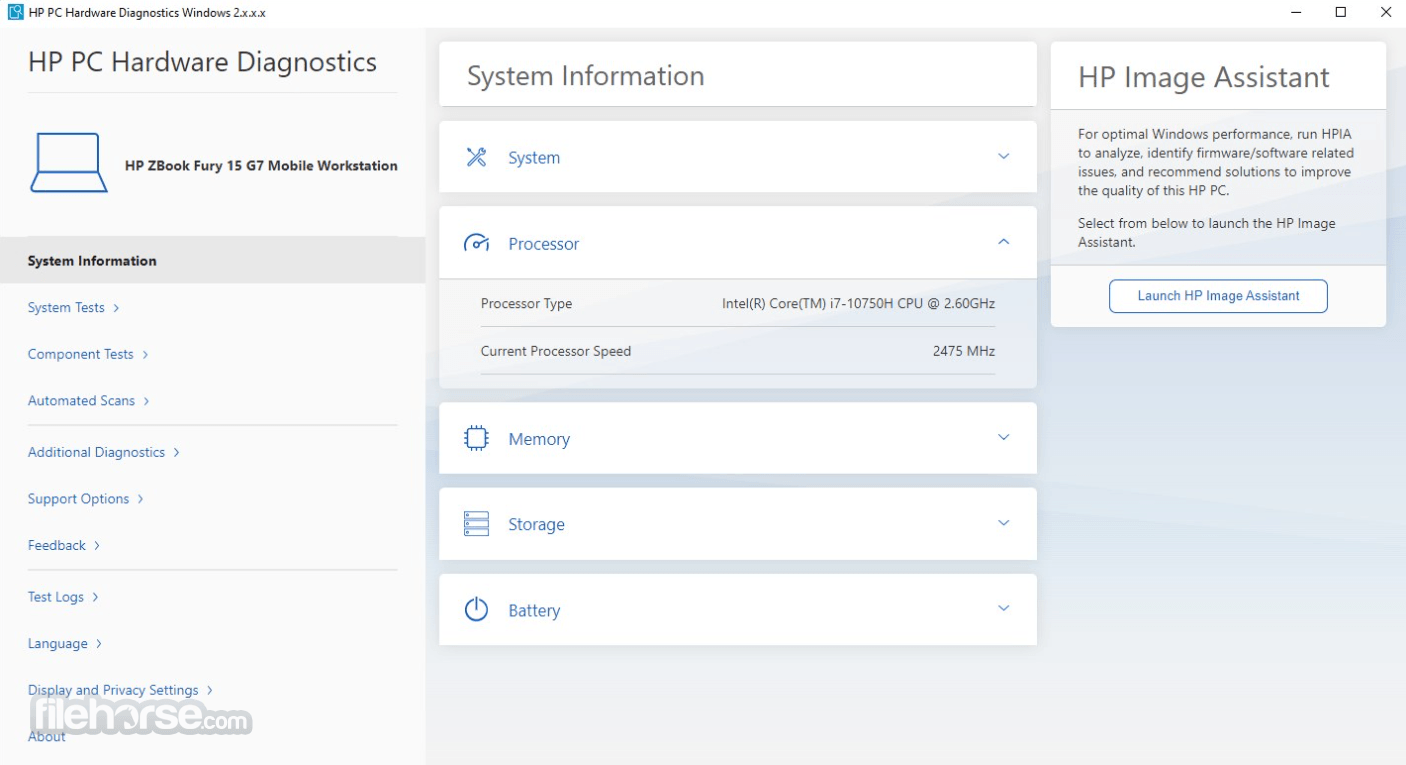
Task: Open the Automated Scans menu item
Action: [81, 401]
